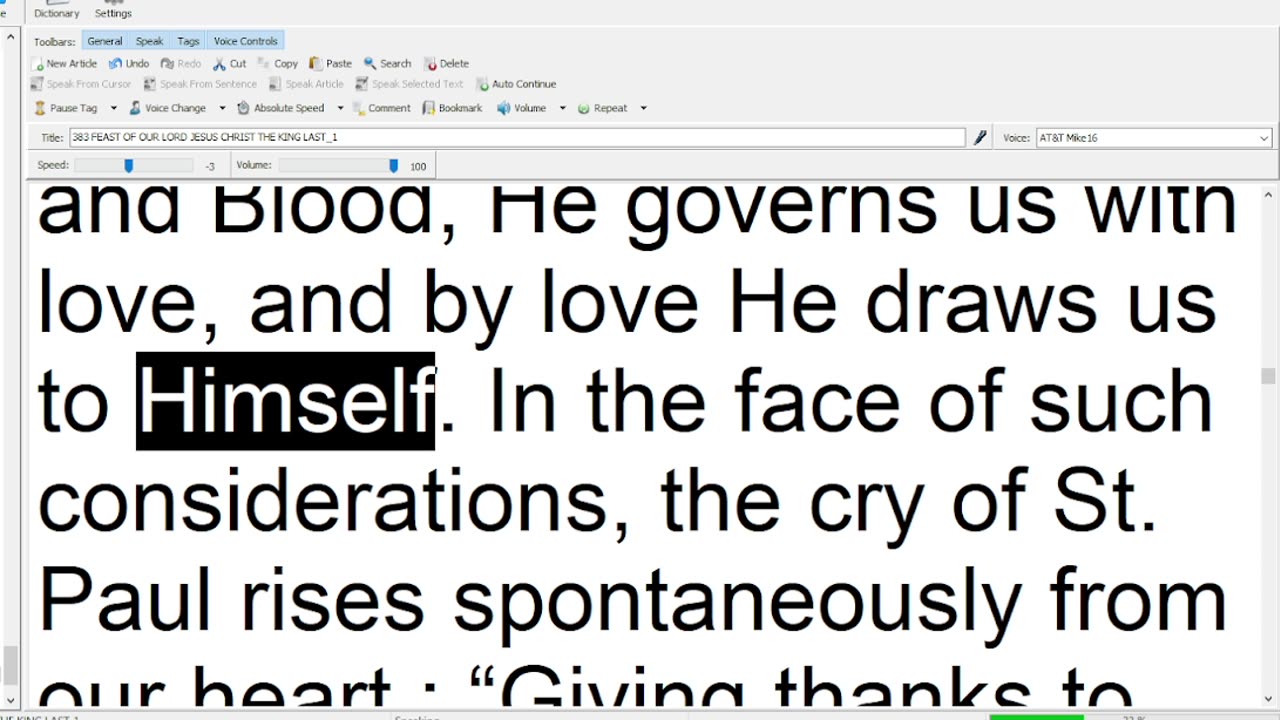The image size is (1280, 720).
Task: Expand the Voice Change dropdown arrow
Action: [x=222, y=108]
